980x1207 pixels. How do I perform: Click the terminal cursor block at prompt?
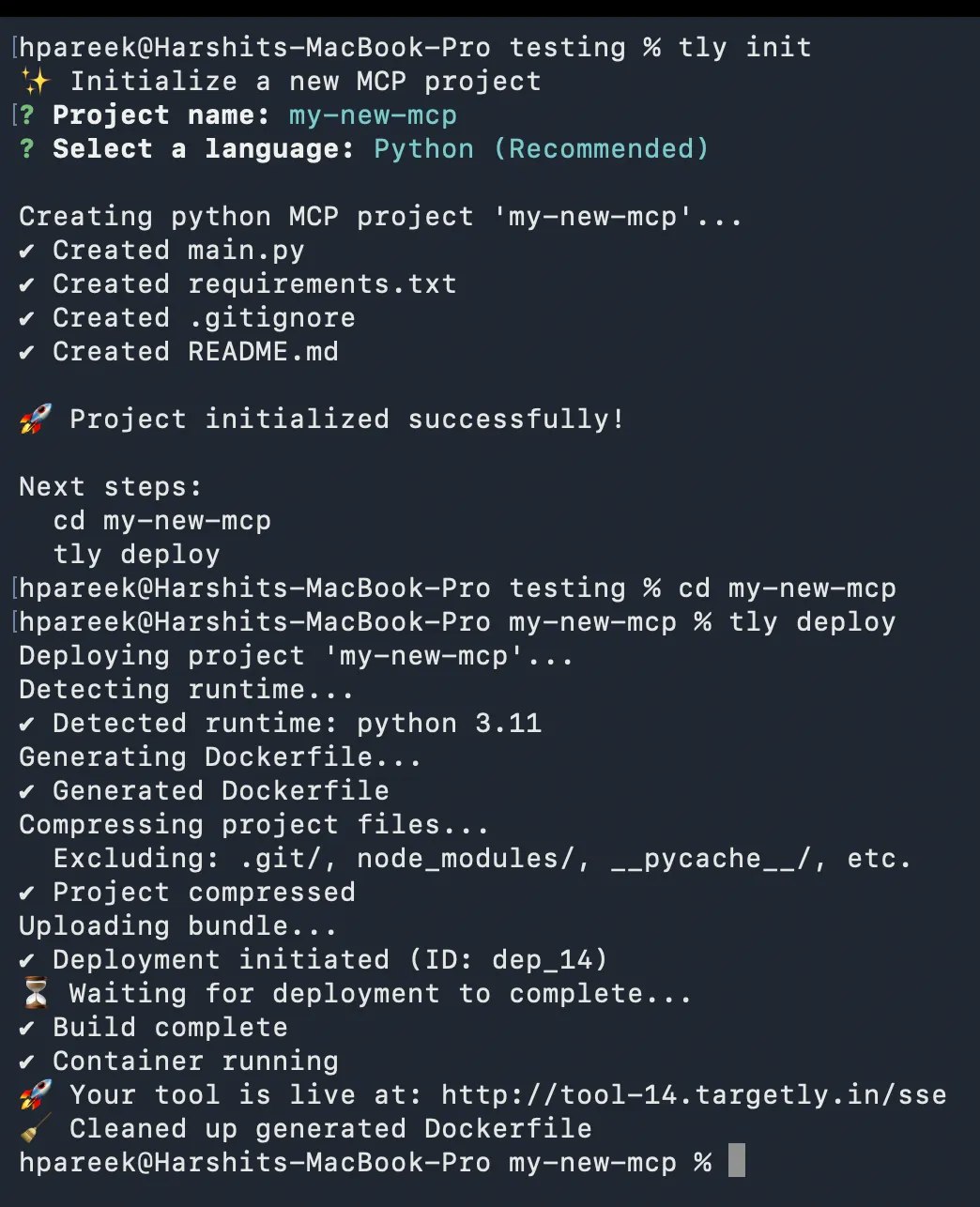tap(737, 1161)
